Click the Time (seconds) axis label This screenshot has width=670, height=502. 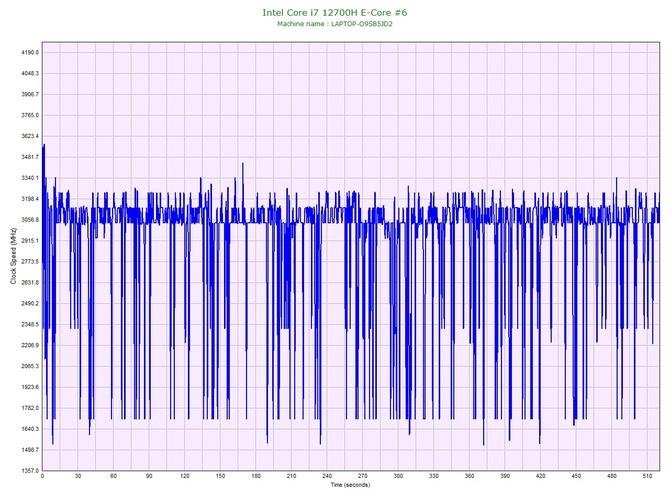(x=350, y=485)
